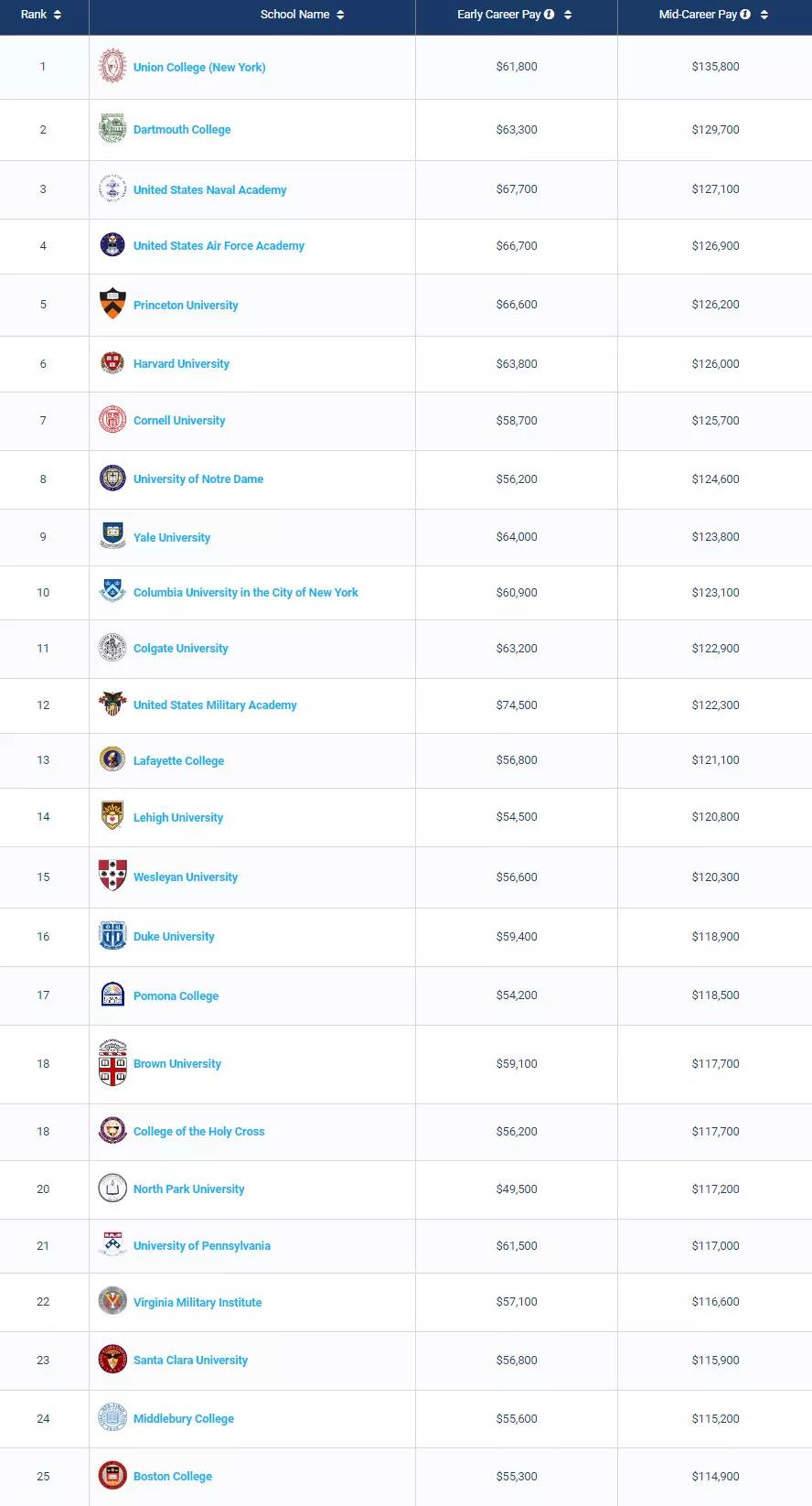The image size is (812, 1506).
Task: Open United States Naval Academy link
Action: (x=209, y=190)
